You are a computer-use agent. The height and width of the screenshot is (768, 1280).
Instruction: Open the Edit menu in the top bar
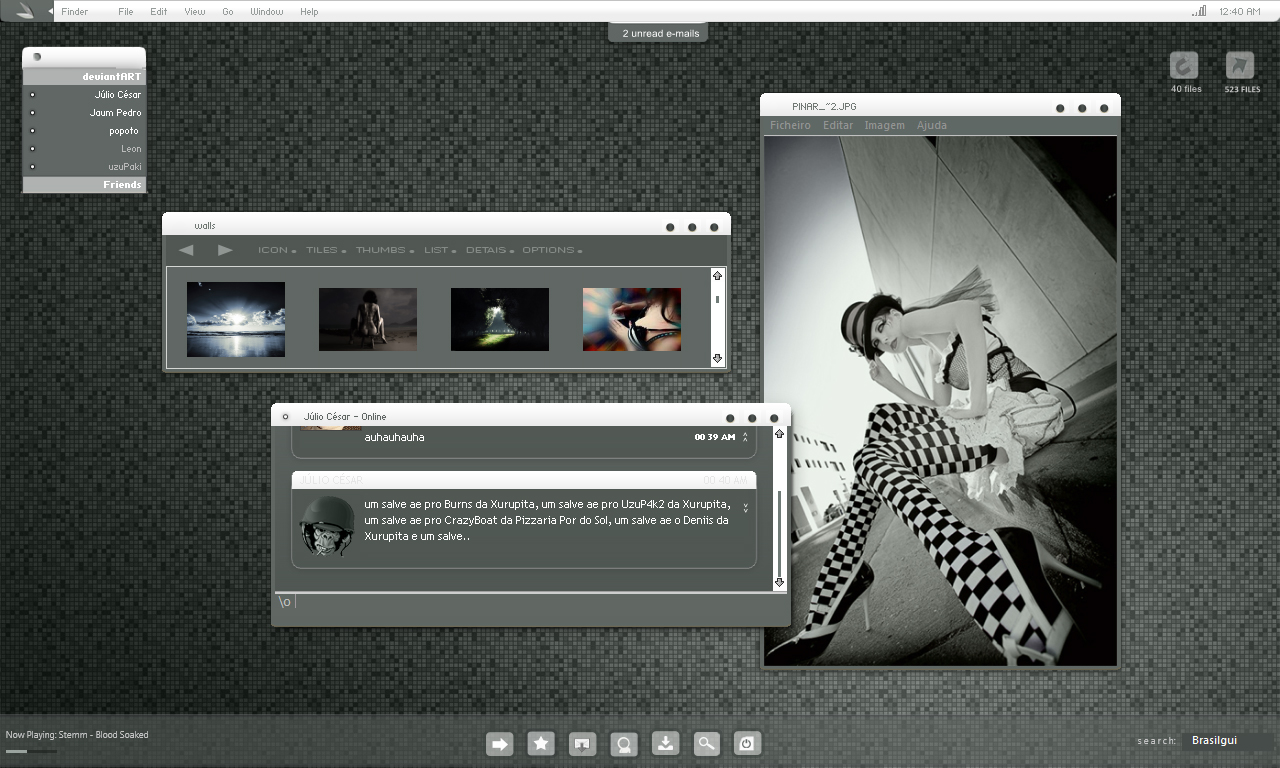[x=159, y=11]
